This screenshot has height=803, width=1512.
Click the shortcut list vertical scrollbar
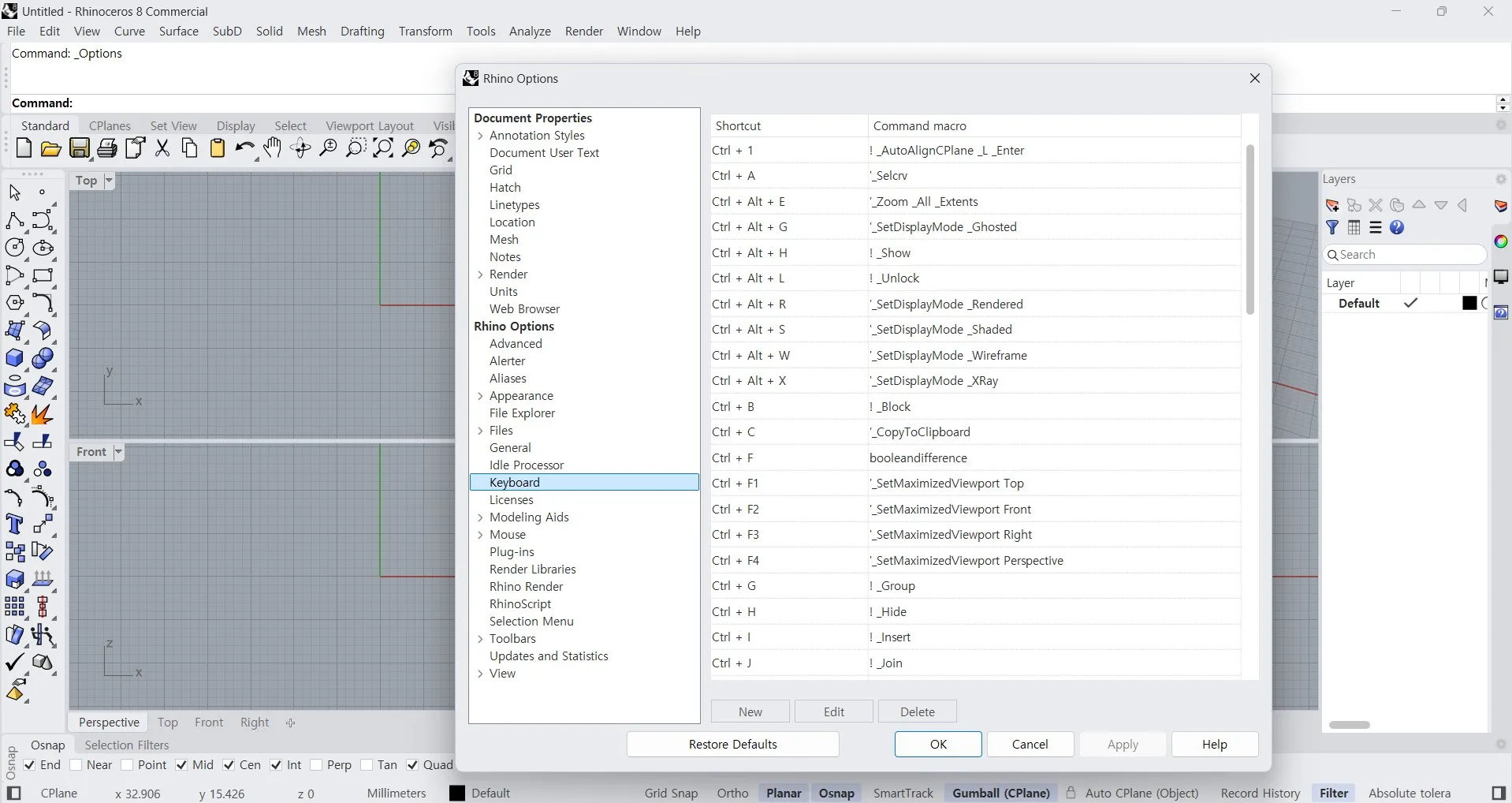point(1250,229)
